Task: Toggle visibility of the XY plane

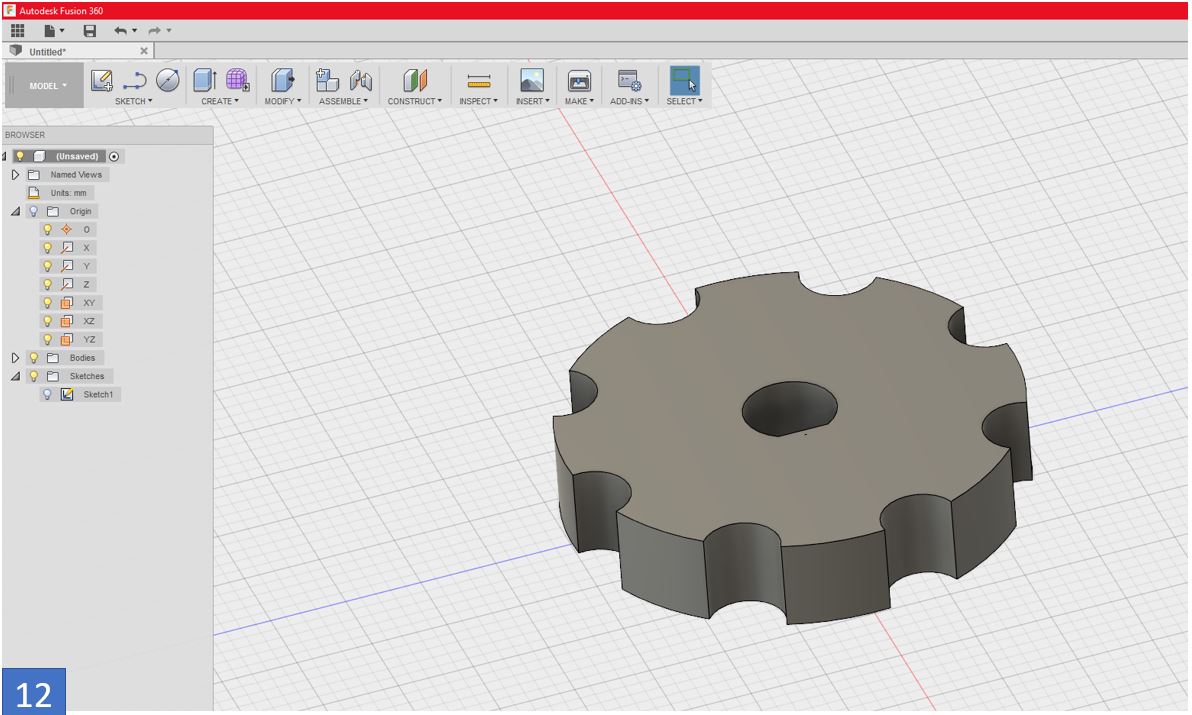Action: pos(47,302)
